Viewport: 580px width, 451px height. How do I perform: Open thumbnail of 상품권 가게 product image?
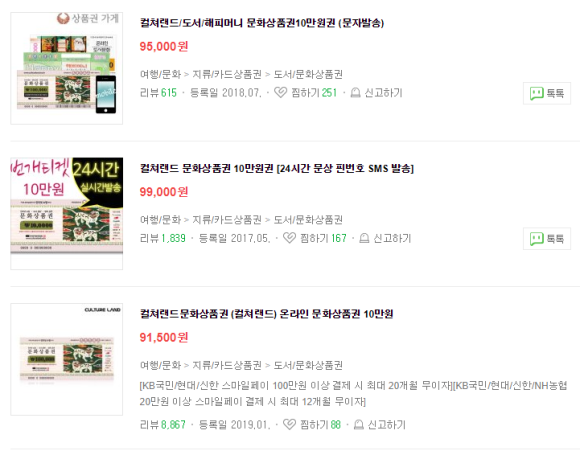[67, 68]
